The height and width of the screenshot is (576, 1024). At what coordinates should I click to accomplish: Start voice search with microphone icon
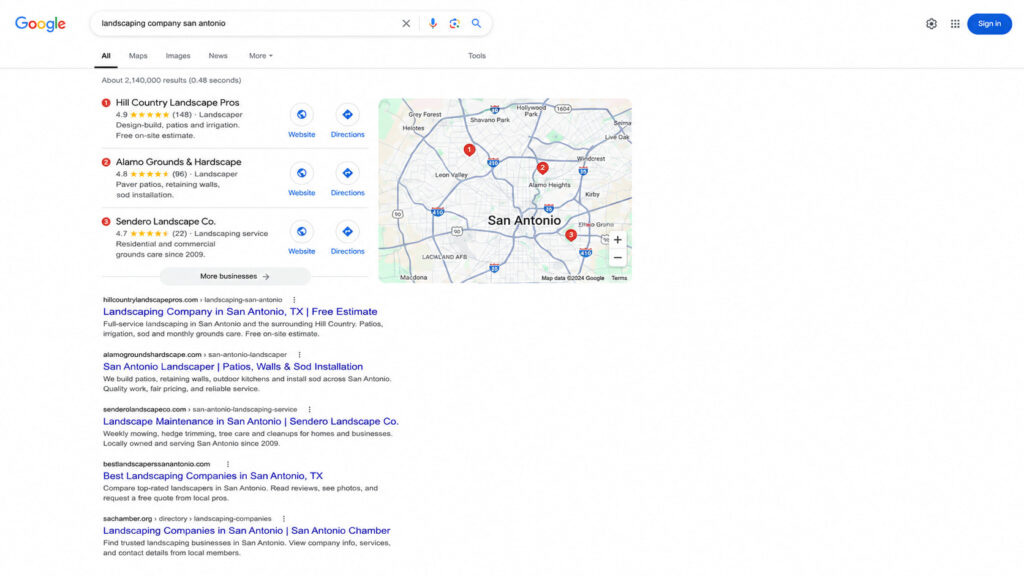pyautogui.click(x=432, y=24)
